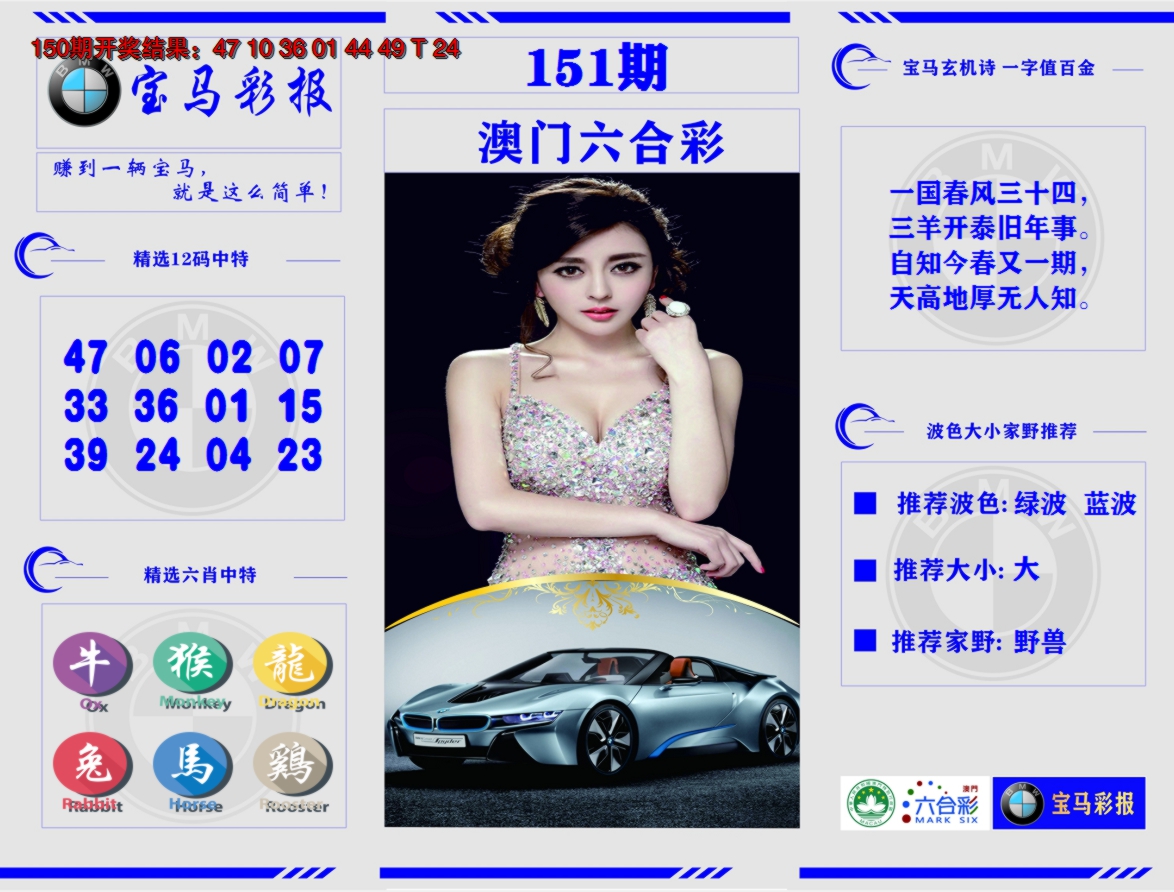Viewport: 1174px width, 892px height.
Task: Click number 07 in the 12-number grid
Action: coord(301,357)
